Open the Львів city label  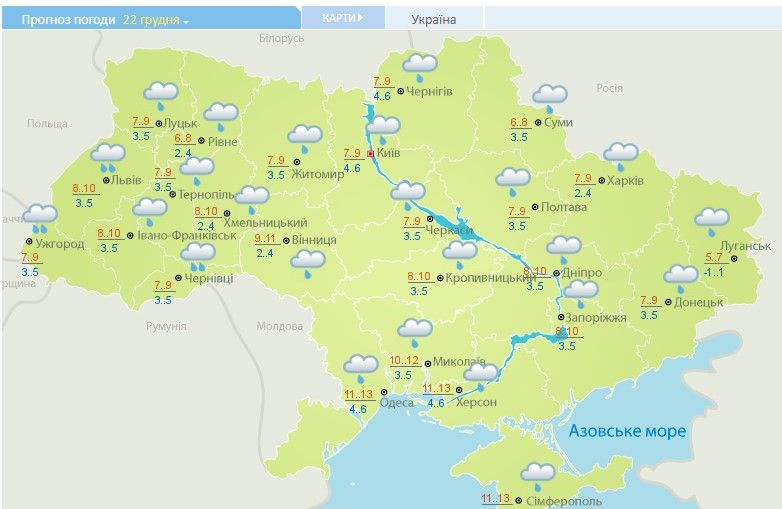point(126,179)
